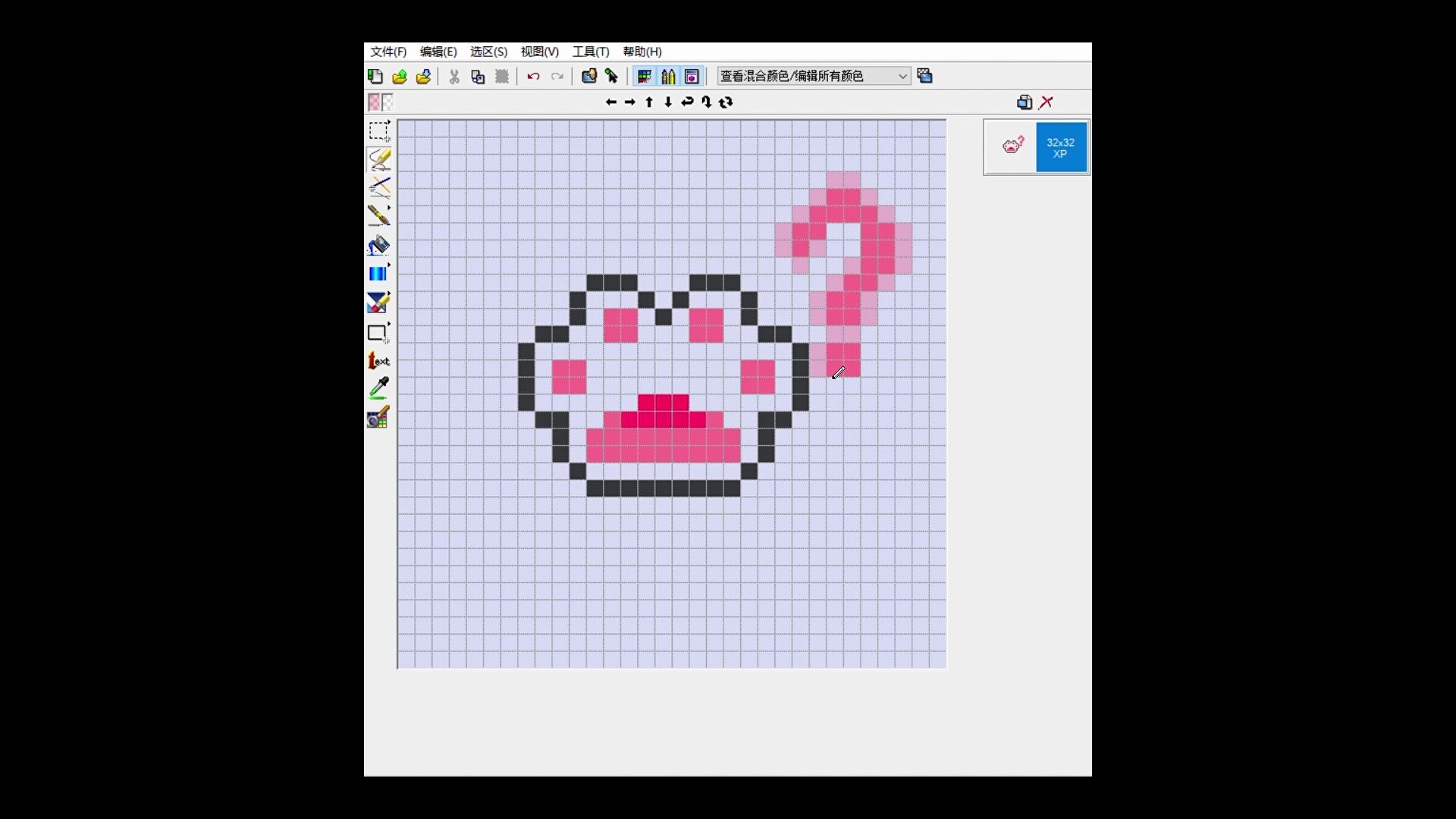This screenshot has height=819, width=1456.
Task: Select the Paint Bucket fill tool
Action: pyautogui.click(x=378, y=245)
